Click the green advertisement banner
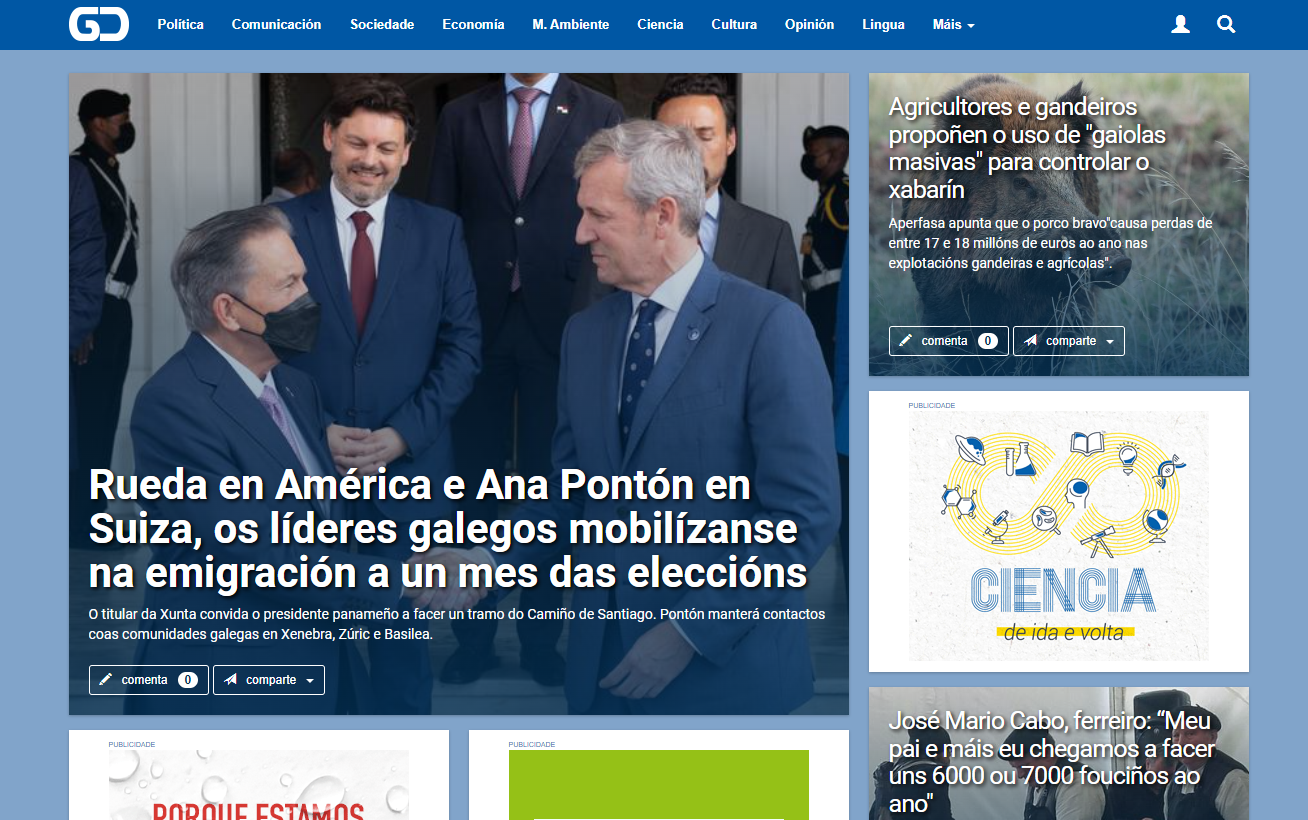Screen dimensions: 1308x820 [x=659, y=785]
